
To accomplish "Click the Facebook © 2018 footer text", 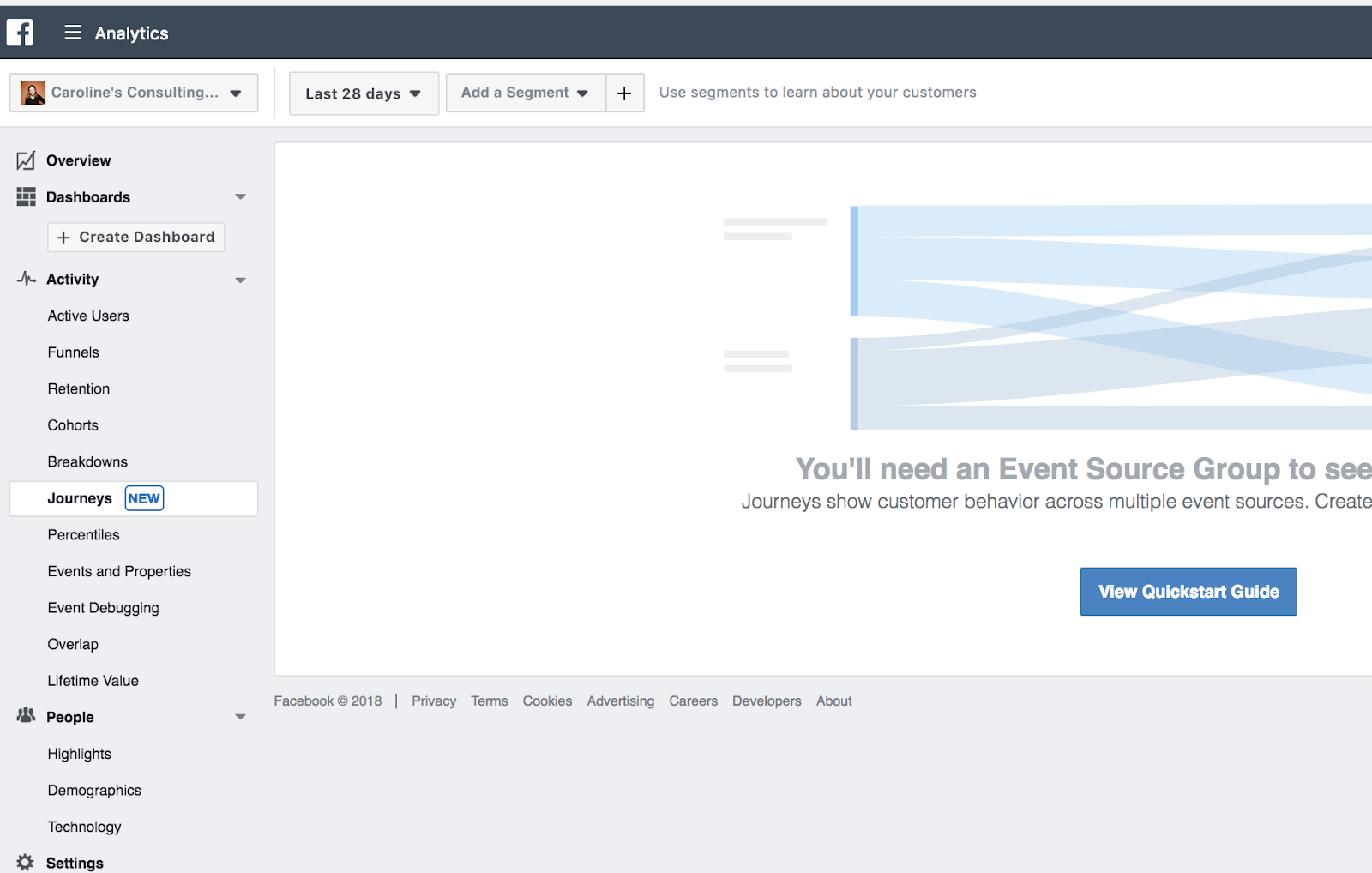I will 328,701.
